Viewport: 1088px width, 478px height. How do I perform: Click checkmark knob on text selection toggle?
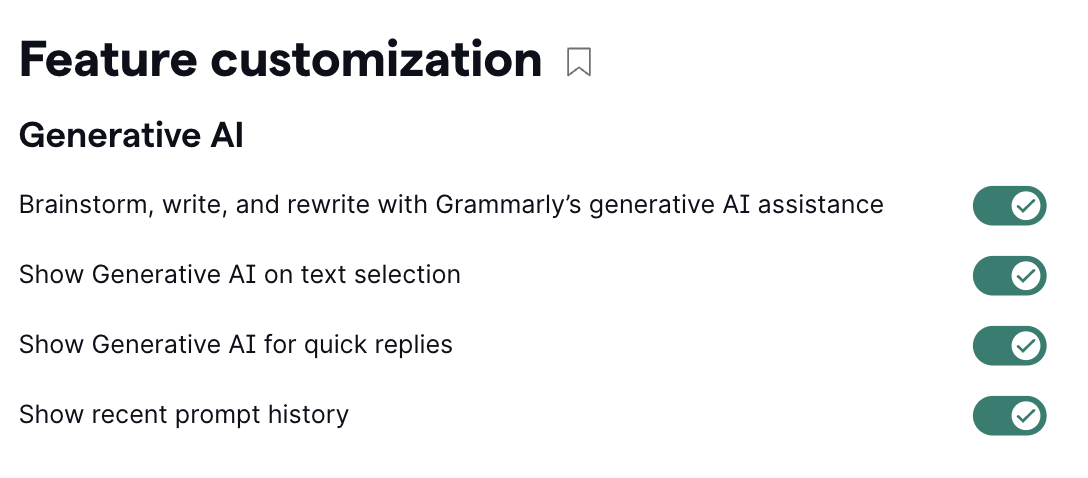pyautogui.click(x=1026, y=276)
